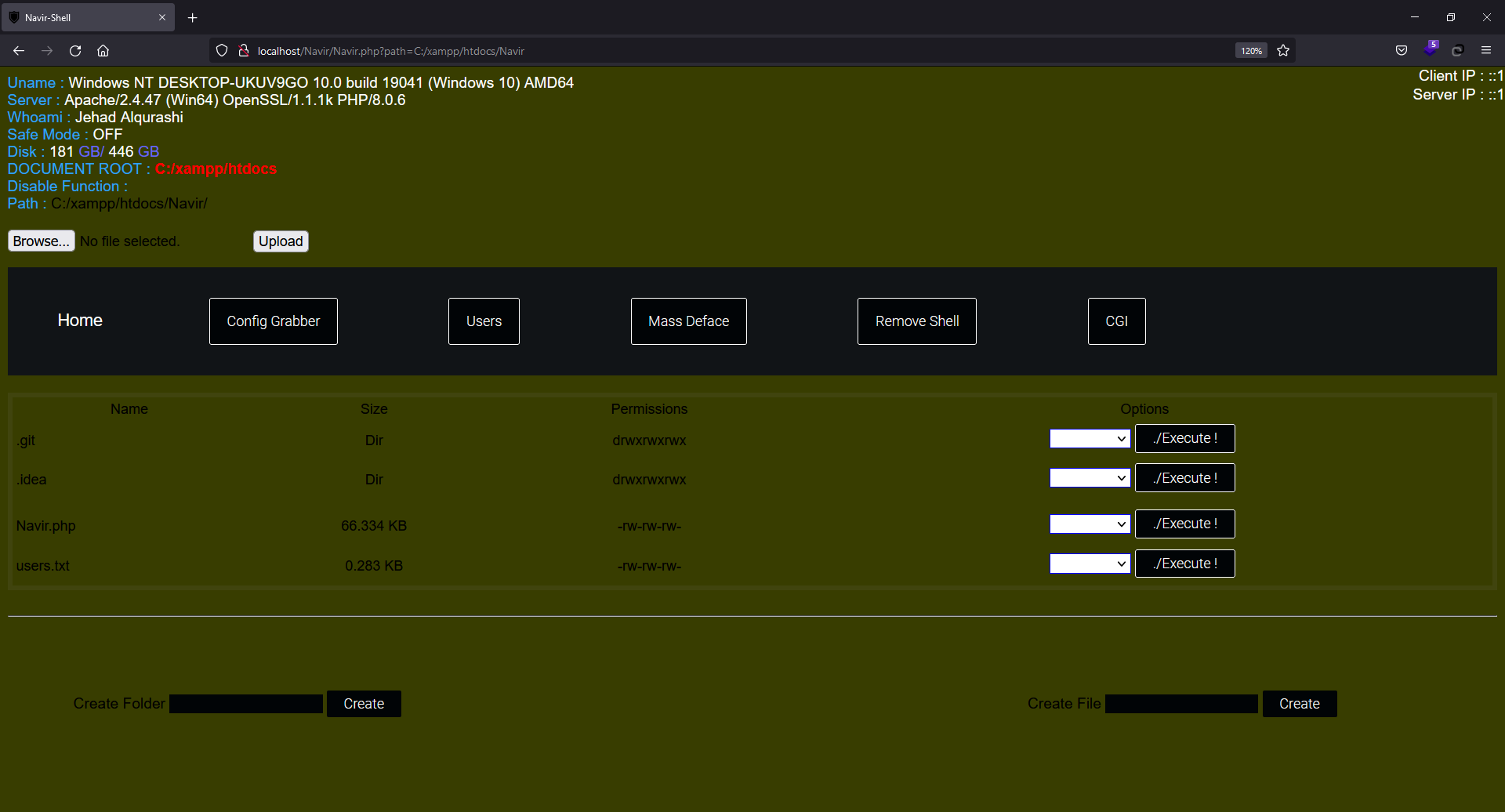The height and width of the screenshot is (812, 1505).
Task: Click ./Execute ! for .idea row
Action: point(1185,478)
